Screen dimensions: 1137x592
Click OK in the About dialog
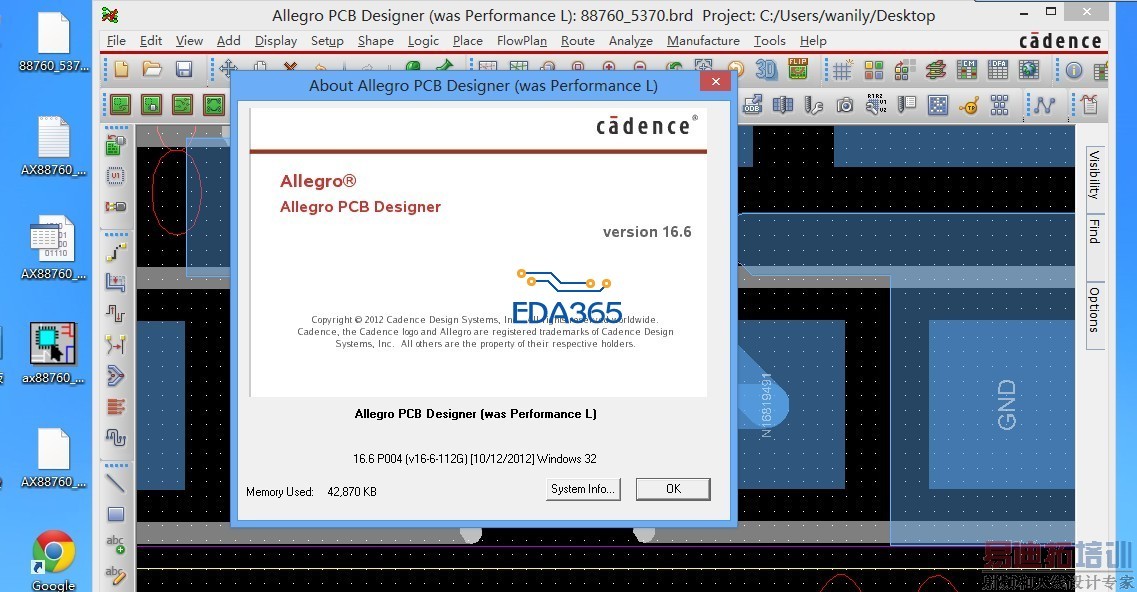(x=673, y=489)
